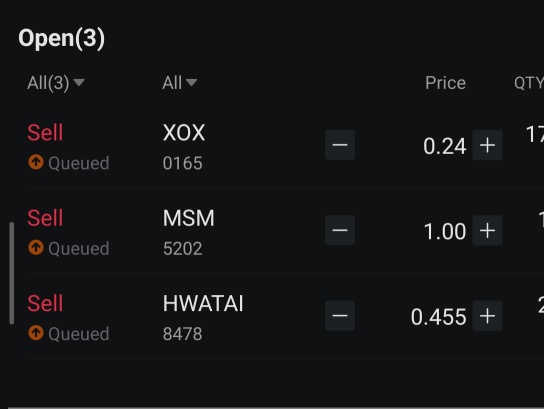Click the Price column header

pos(445,83)
